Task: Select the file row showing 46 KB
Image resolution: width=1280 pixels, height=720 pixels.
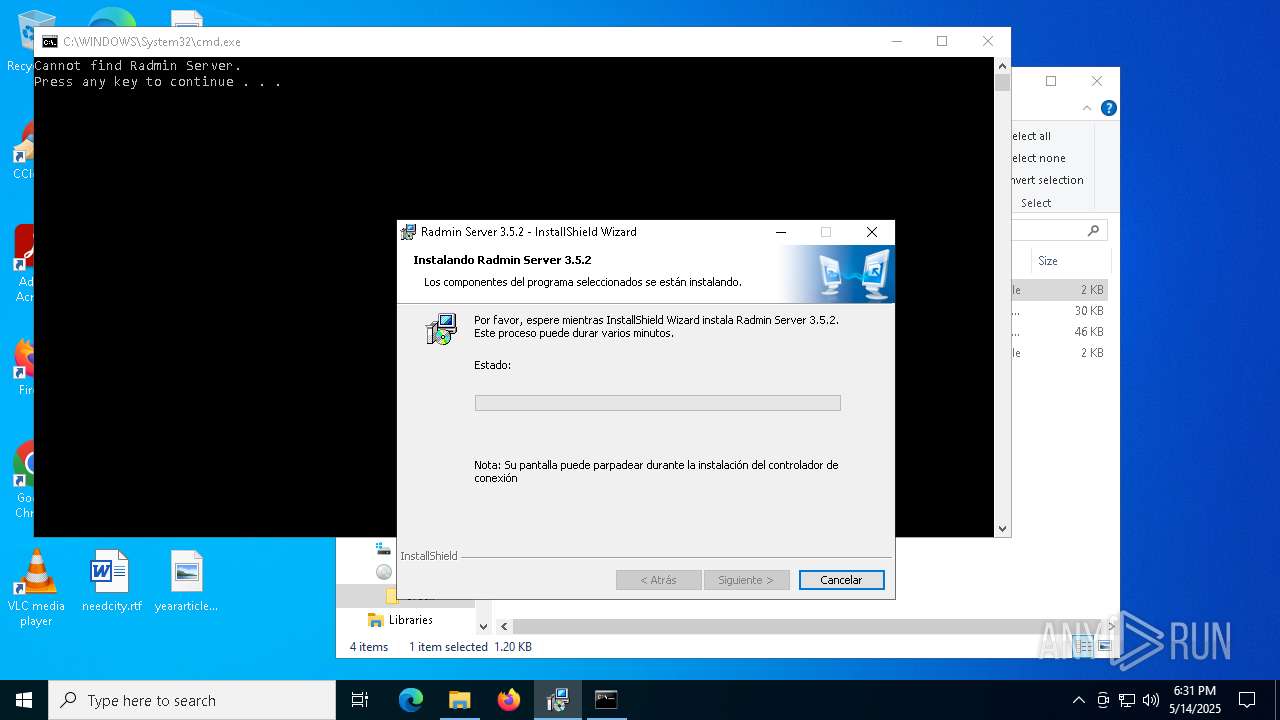Action: click(1059, 332)
